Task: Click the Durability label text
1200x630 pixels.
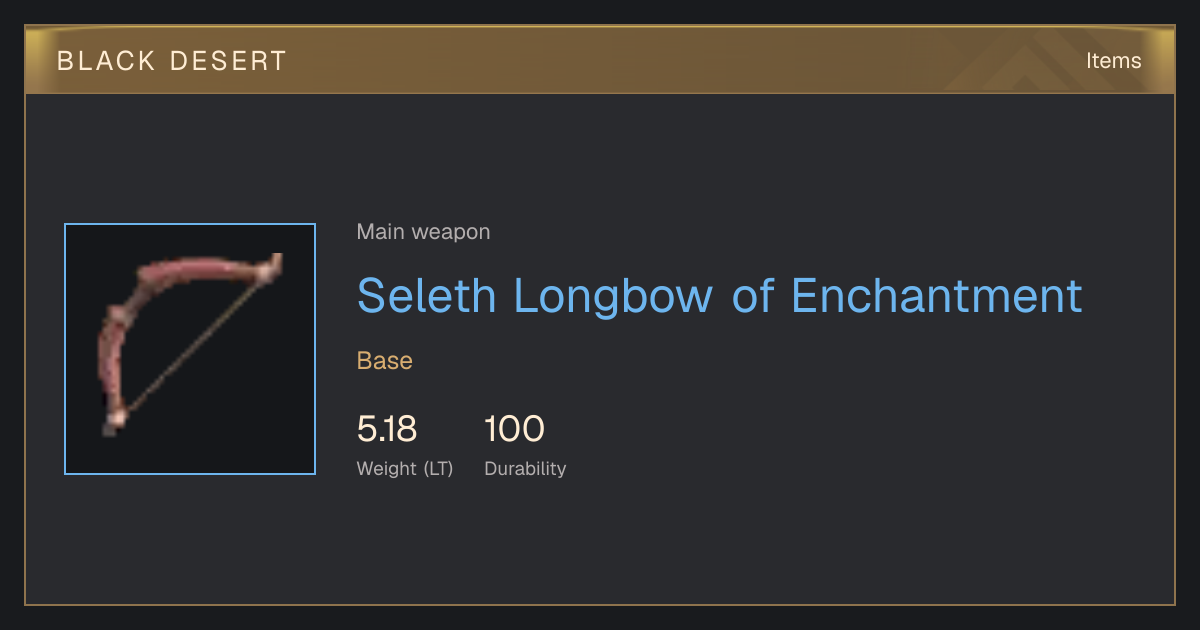Action: tap(525, 468)
